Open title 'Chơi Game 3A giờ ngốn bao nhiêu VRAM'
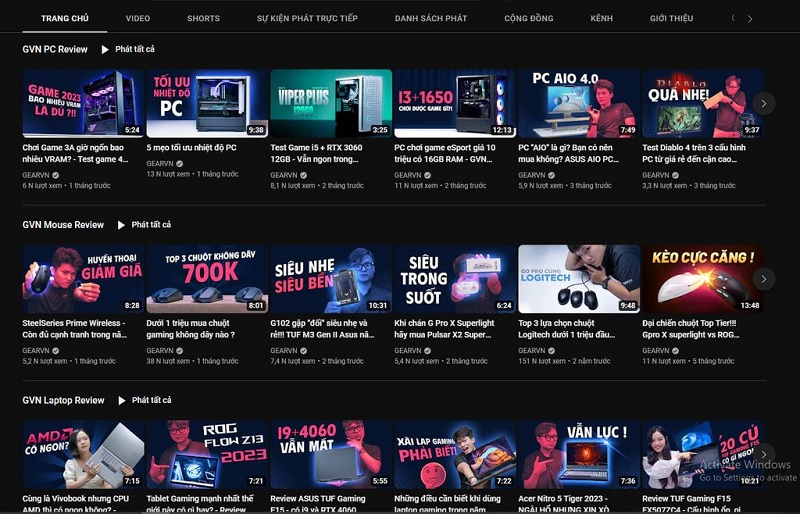 pos(76,153)
